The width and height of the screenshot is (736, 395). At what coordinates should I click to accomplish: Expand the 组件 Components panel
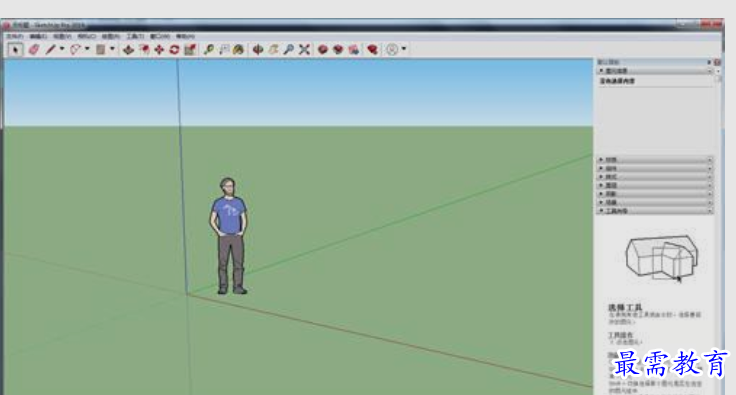(x=655, y=168)
